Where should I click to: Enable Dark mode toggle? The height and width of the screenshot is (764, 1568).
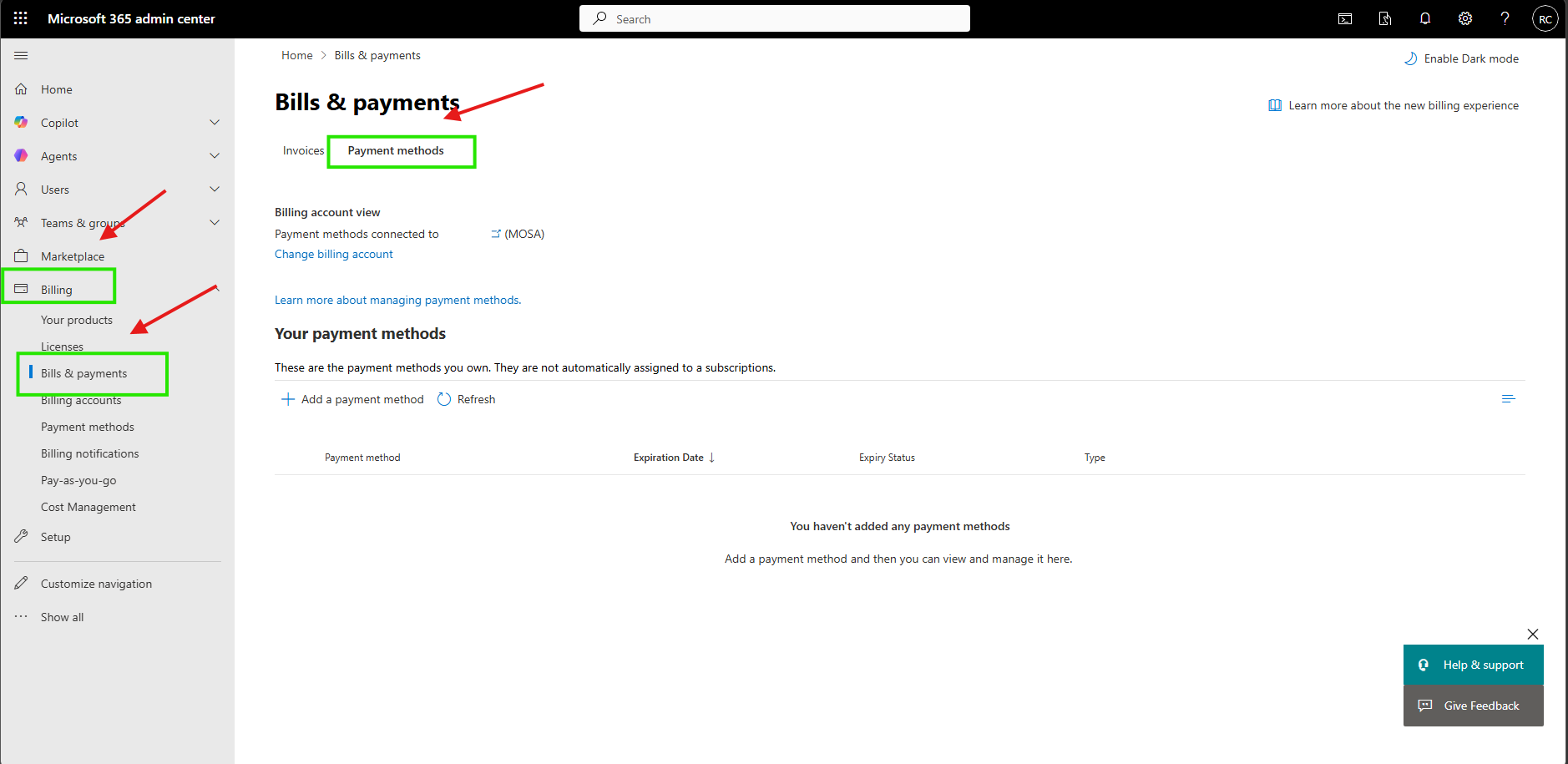pos(1461,58)
